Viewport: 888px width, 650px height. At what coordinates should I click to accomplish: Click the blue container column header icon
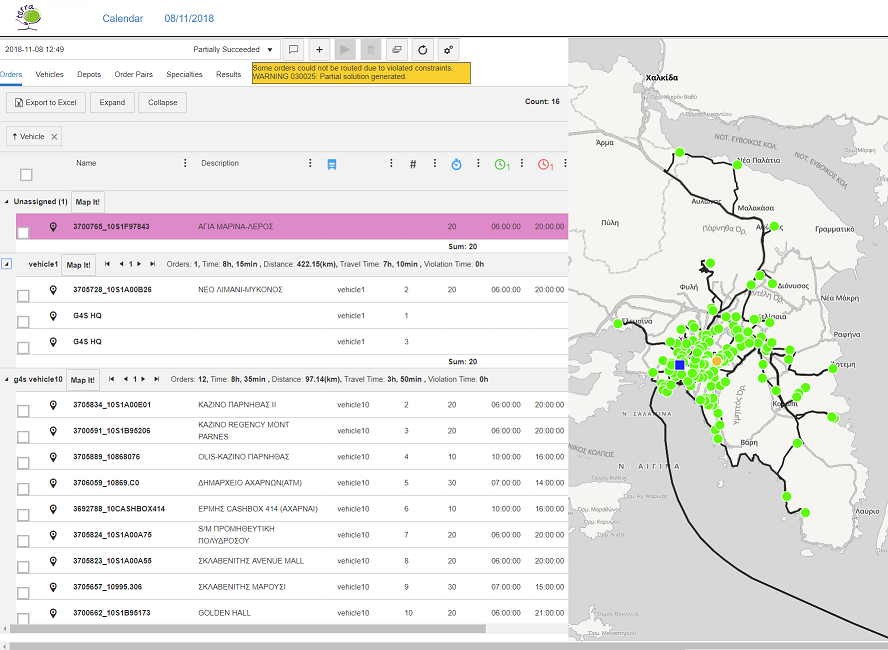pos(332,165)
